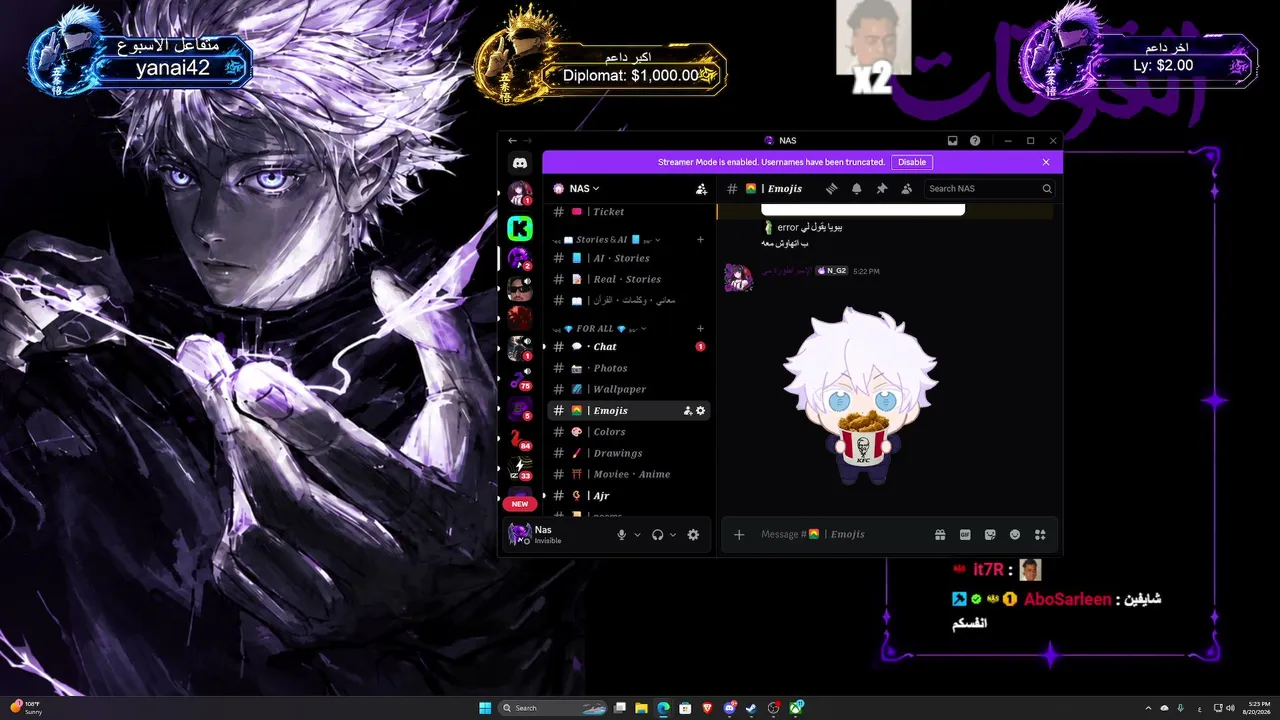The height and width of the screenshot is (720, 1280).
Task: Open the taskbar clock and date
Action: (x=1259, y=708)
